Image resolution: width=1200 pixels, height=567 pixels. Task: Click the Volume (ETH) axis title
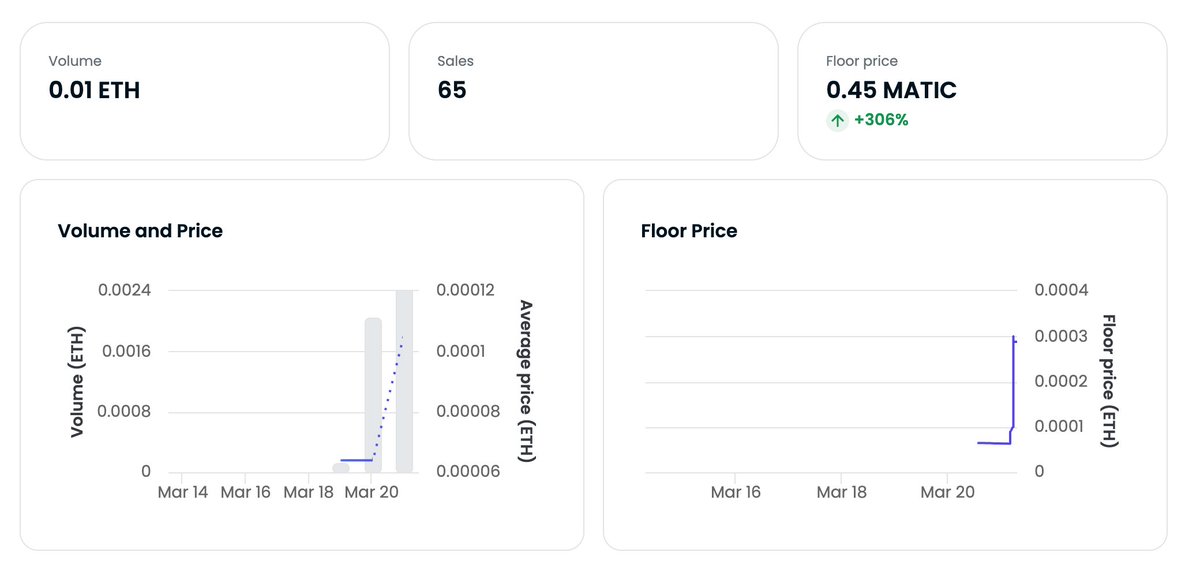(77, 381)
